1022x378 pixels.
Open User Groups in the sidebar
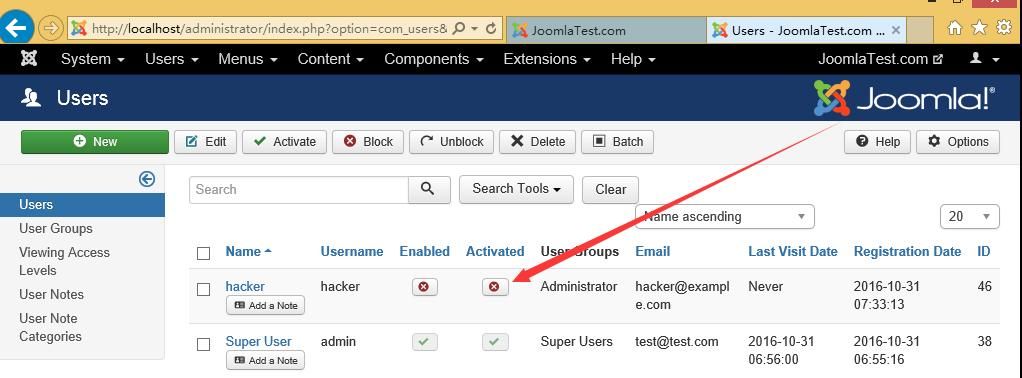(56, 228)
